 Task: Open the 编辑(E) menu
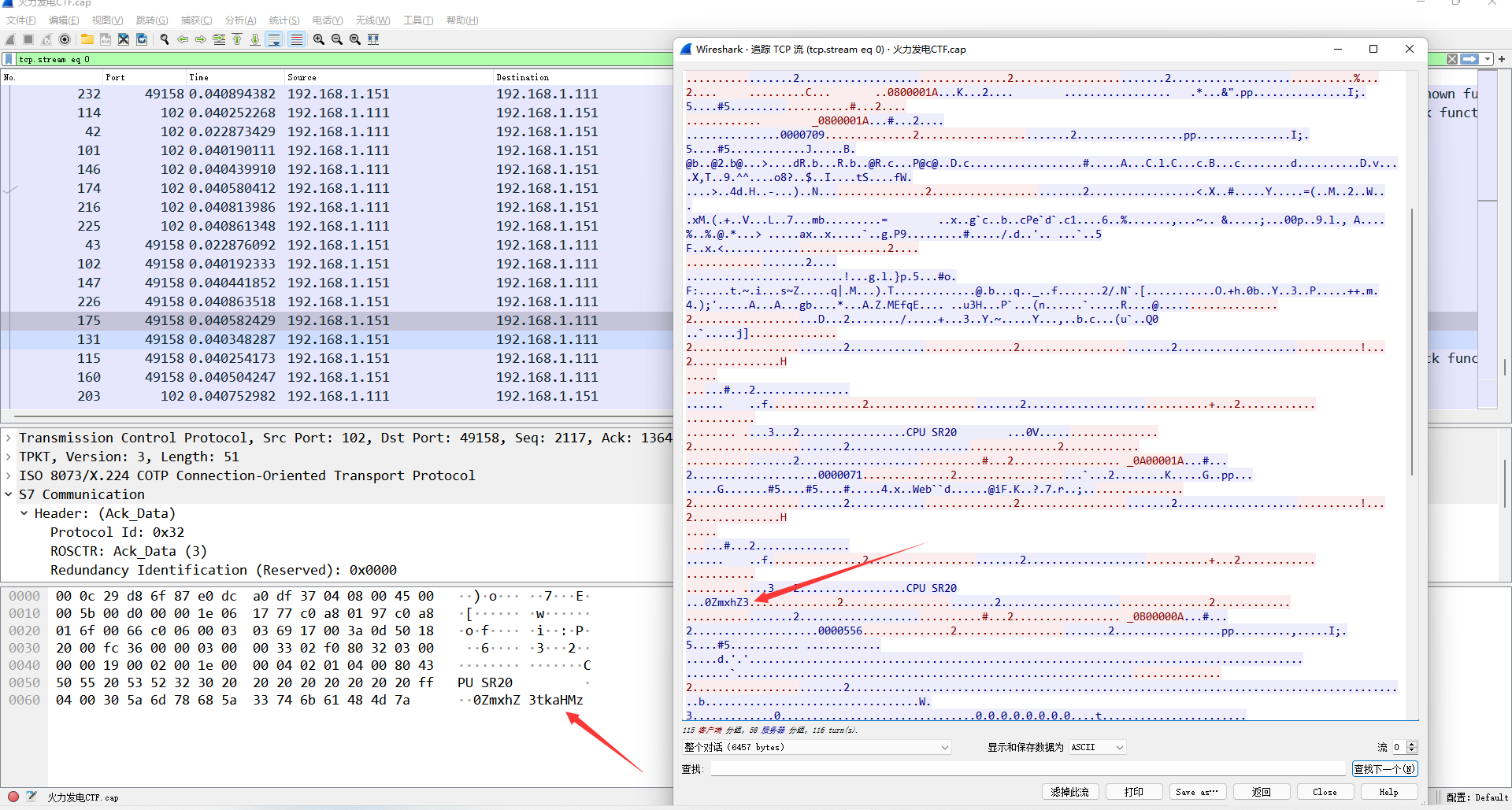(64, 20)
